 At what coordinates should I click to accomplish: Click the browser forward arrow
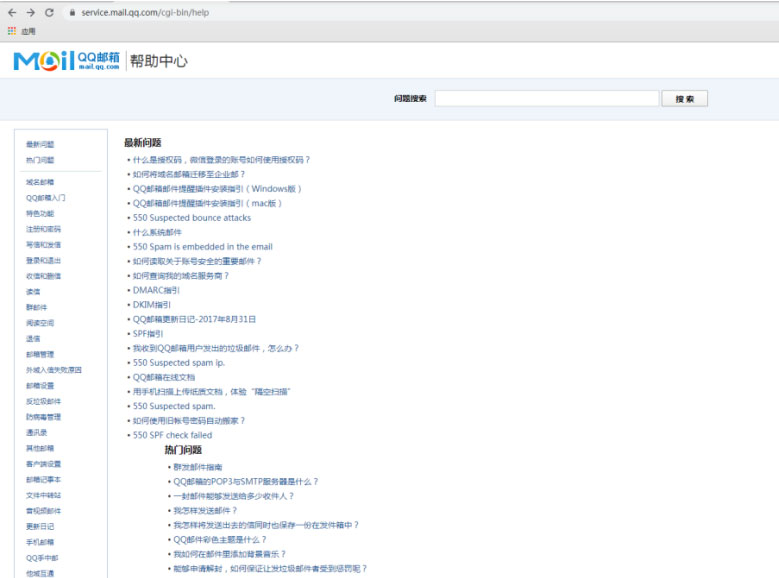(29, 12)
